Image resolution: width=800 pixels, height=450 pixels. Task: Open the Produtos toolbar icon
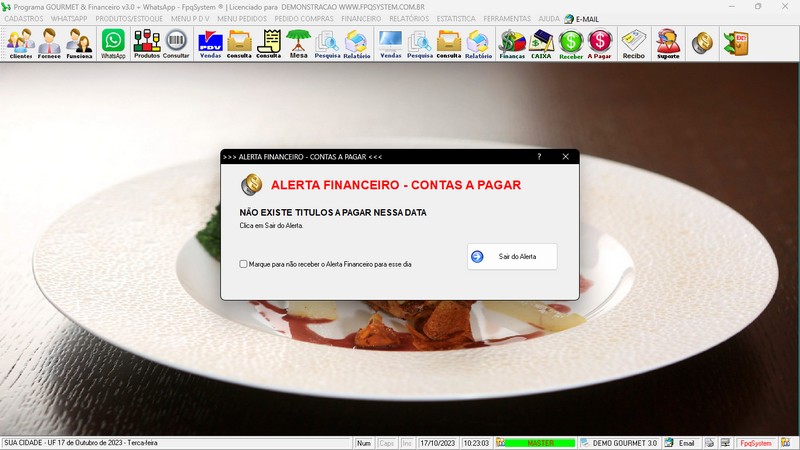tap(147, 44)
